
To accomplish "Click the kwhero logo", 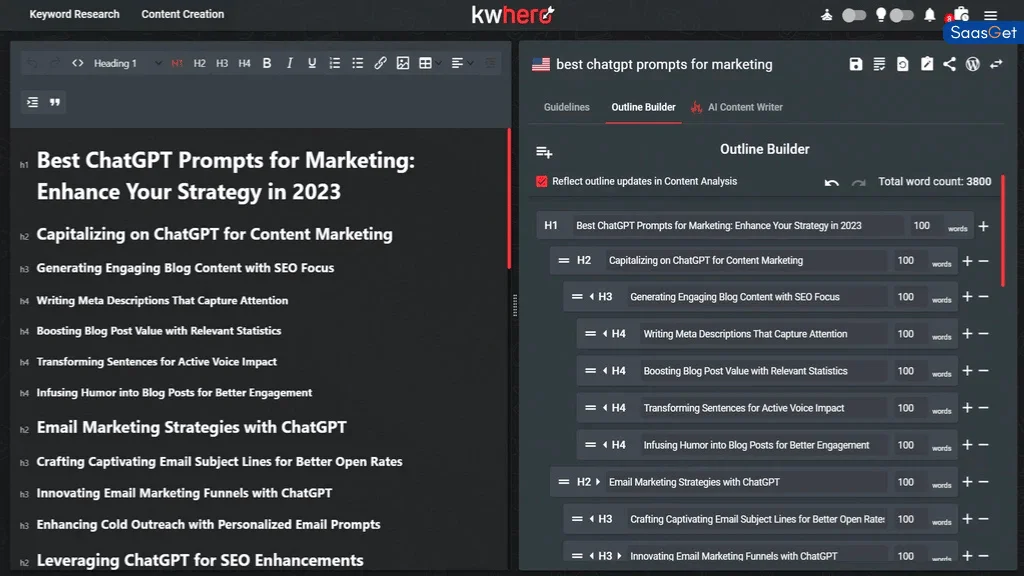I will 513,14.
